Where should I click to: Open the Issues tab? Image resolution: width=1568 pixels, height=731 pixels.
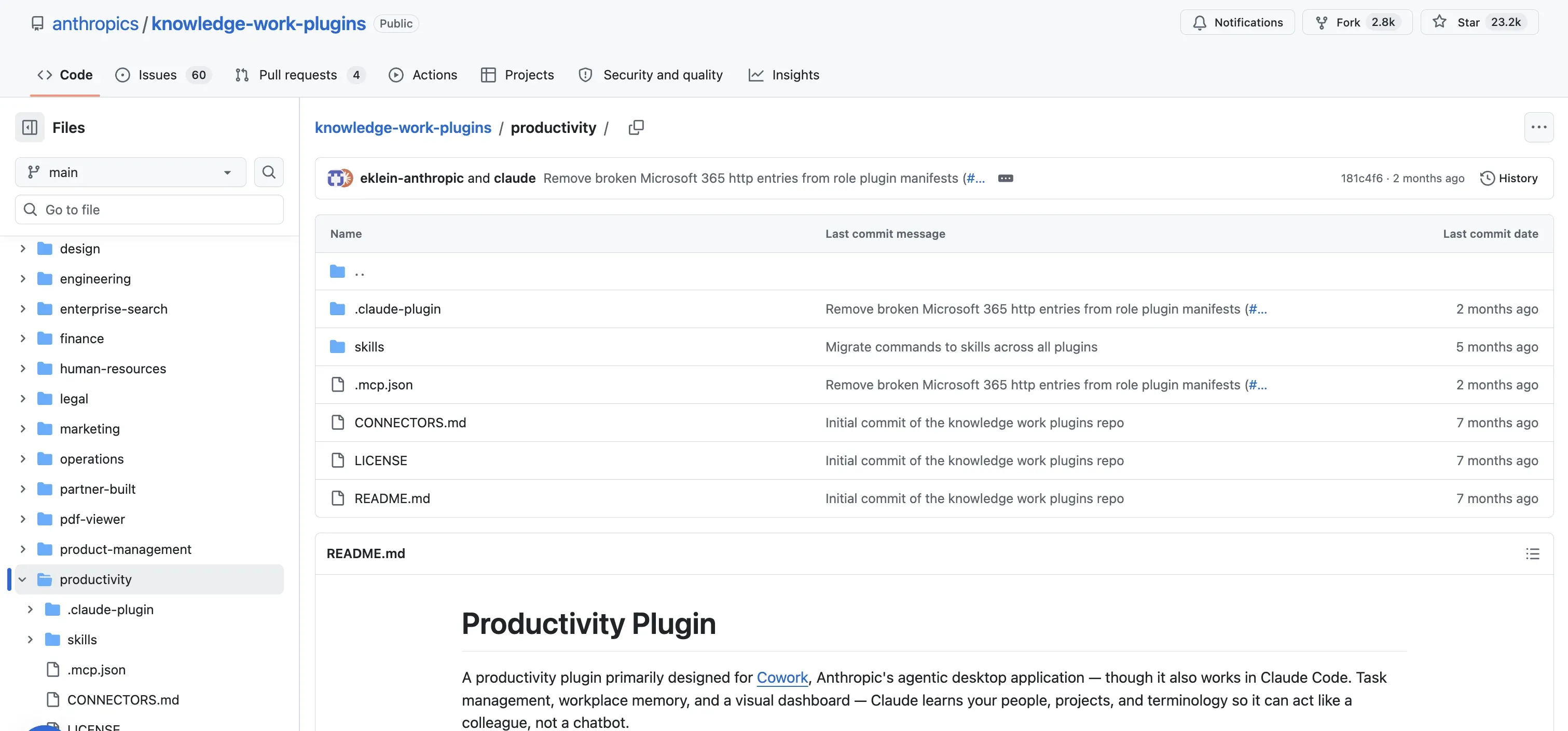pyautogui.click(x=163, y=75)
